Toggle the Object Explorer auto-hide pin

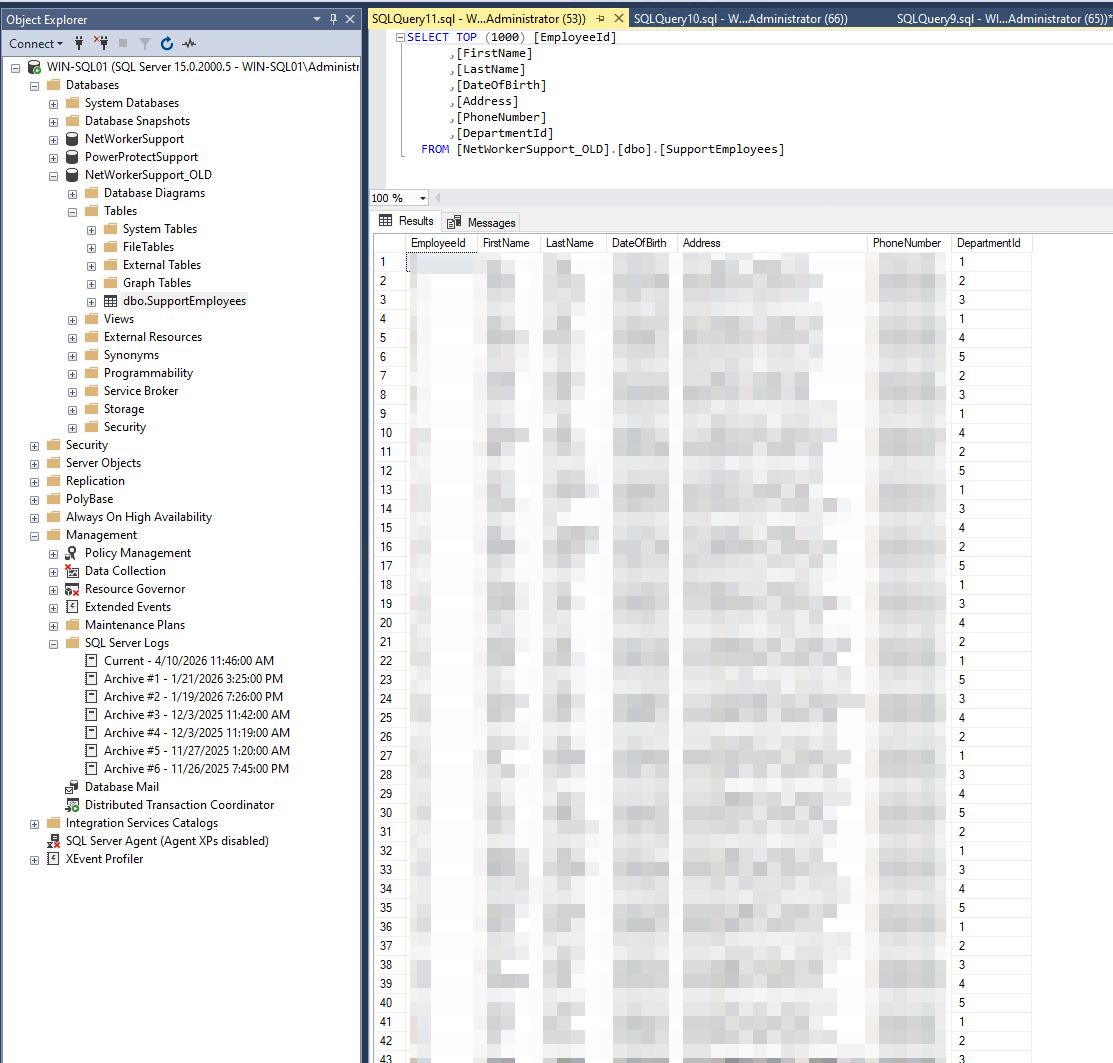pyautogui.click(x=333, y=18)
